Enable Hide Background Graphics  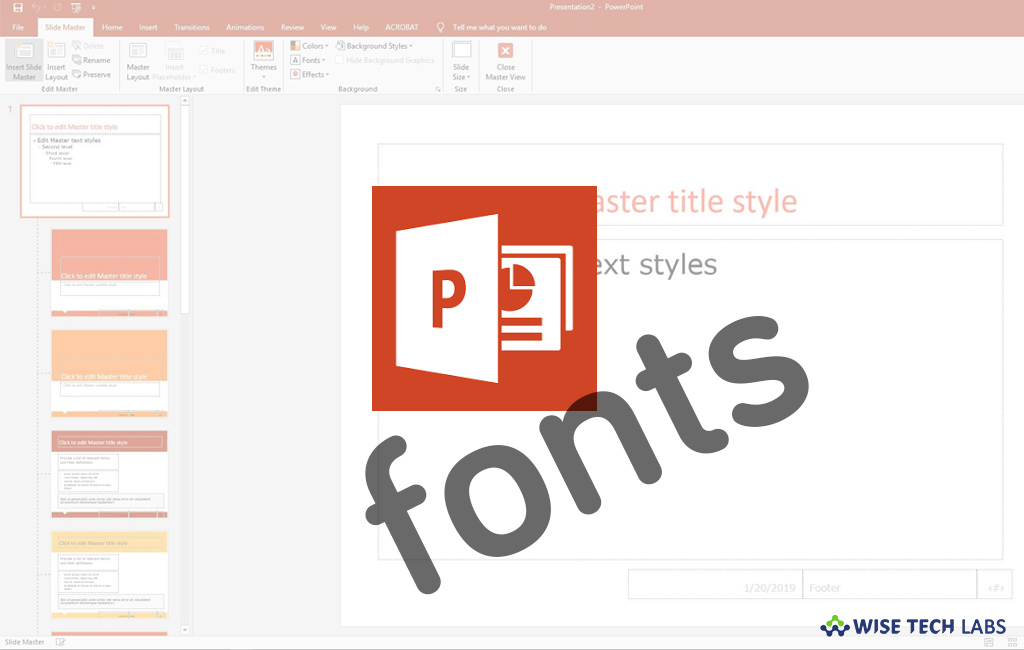(340, 60)
